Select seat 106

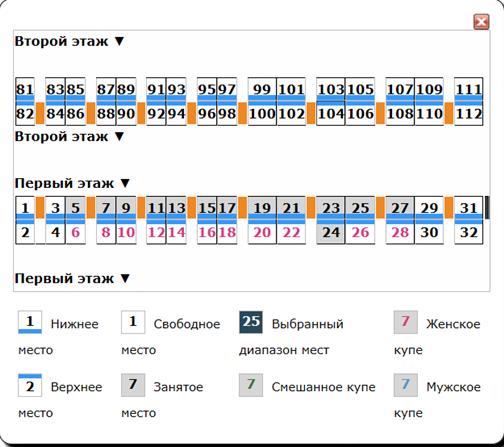tap(360, 114)
